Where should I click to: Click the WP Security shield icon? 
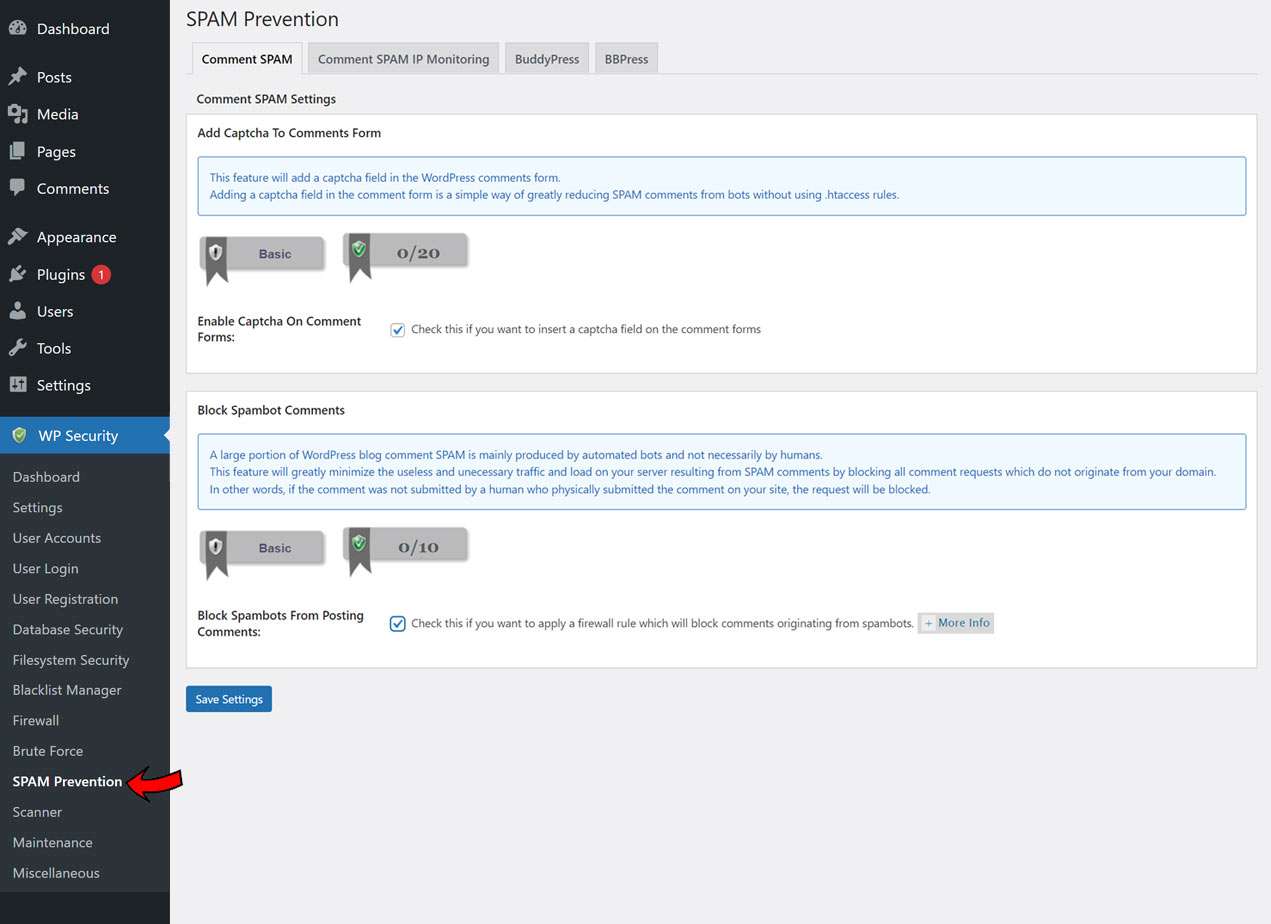point(19,435)
